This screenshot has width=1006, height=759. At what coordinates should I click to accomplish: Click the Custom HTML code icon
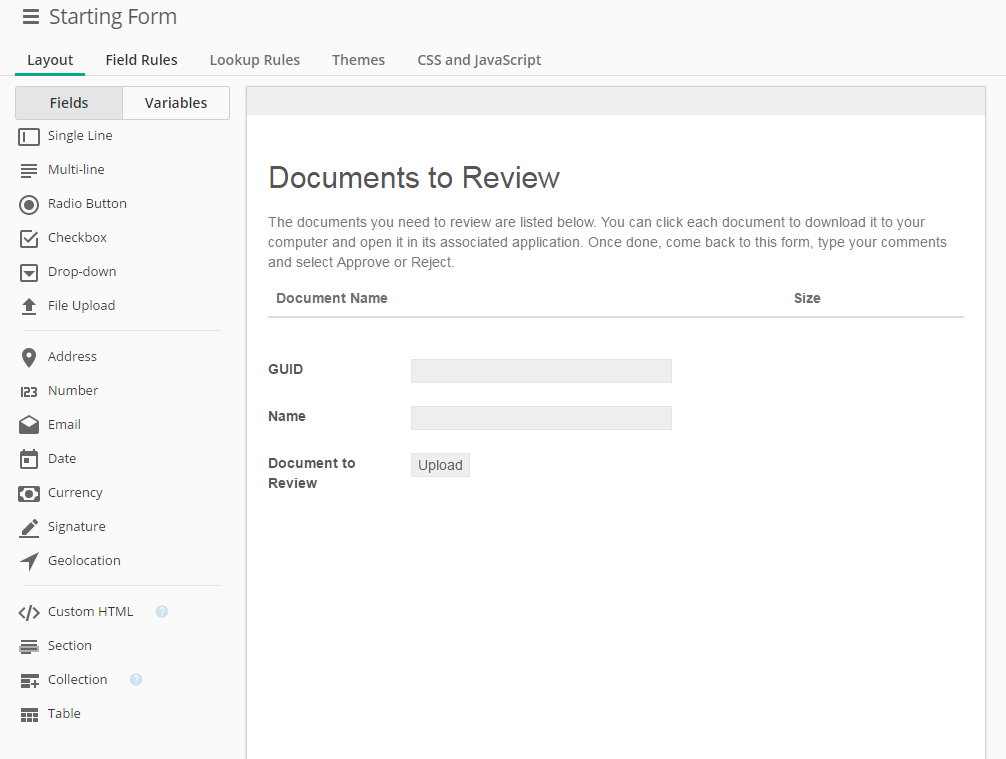click(x=29, y=612)
